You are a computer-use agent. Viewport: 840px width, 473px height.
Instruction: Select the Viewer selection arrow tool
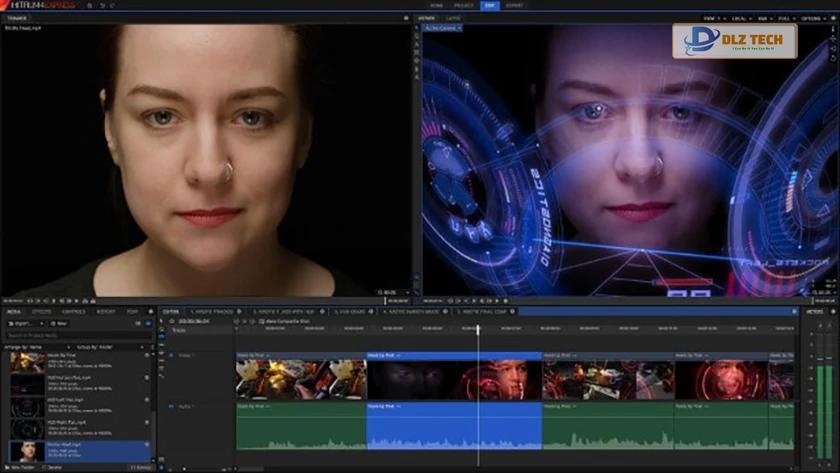[x=417, y=28]
